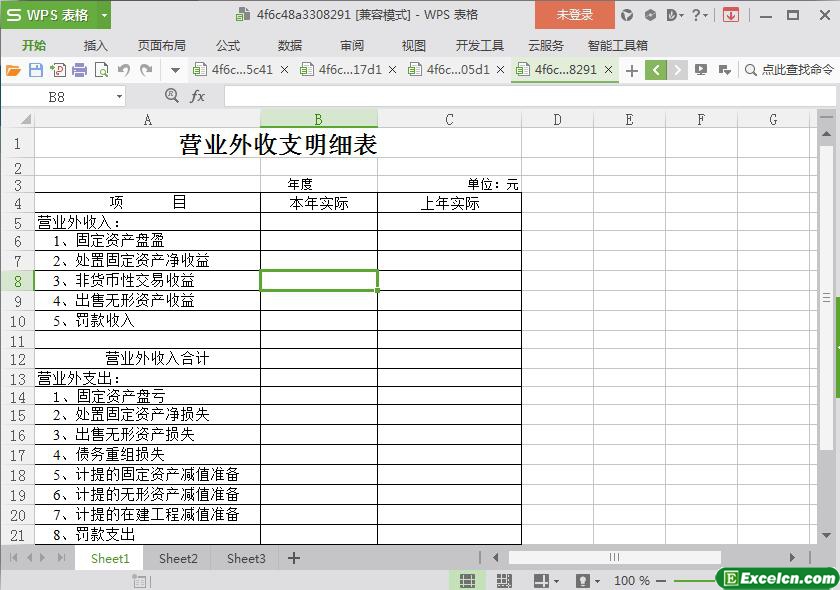
Task: Click the Save icon in quick toolbar
Action: tap(35, 70)
